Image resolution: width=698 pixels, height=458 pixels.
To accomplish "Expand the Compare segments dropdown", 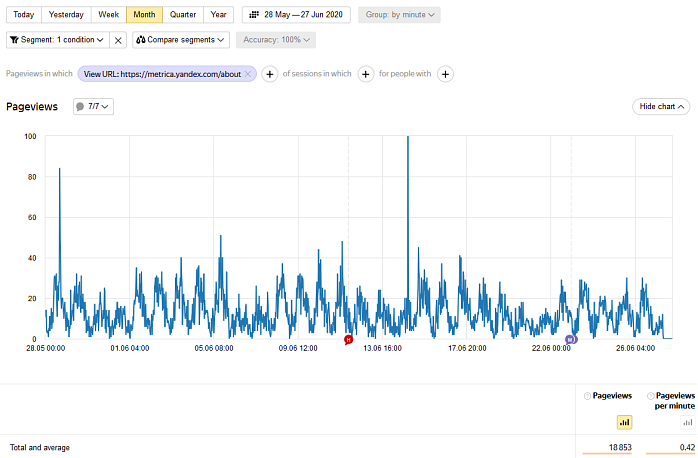I will [x=181, y=40].
